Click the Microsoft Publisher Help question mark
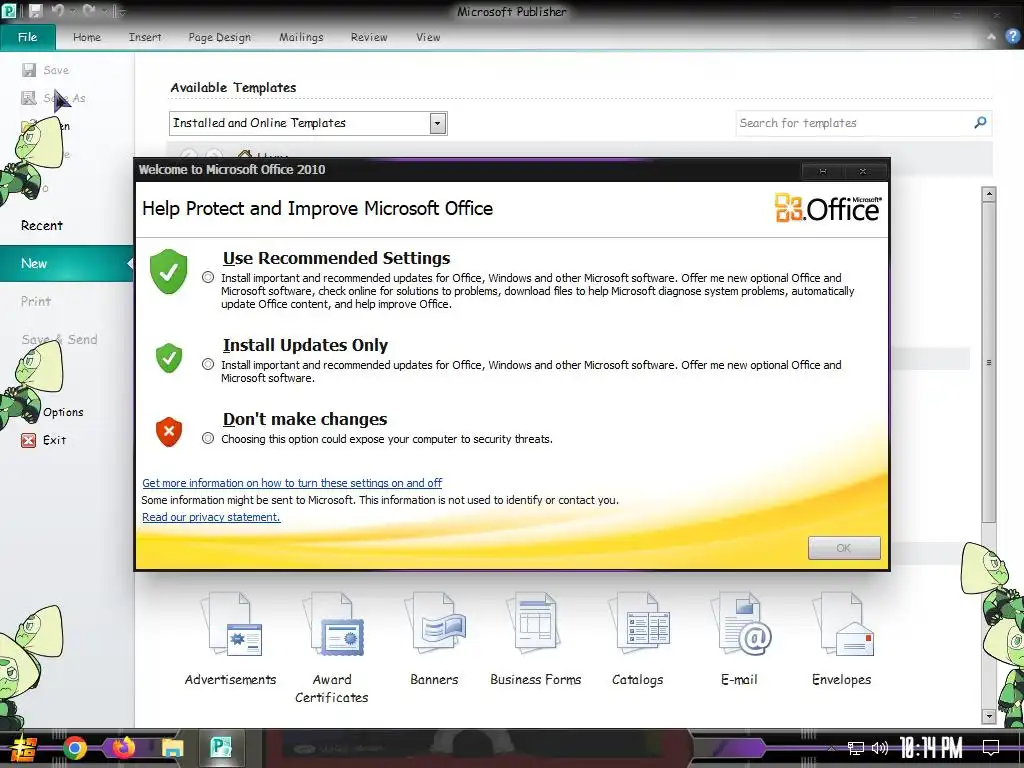The width and height of the screenshot is (1024, 768). point(1012,37)
